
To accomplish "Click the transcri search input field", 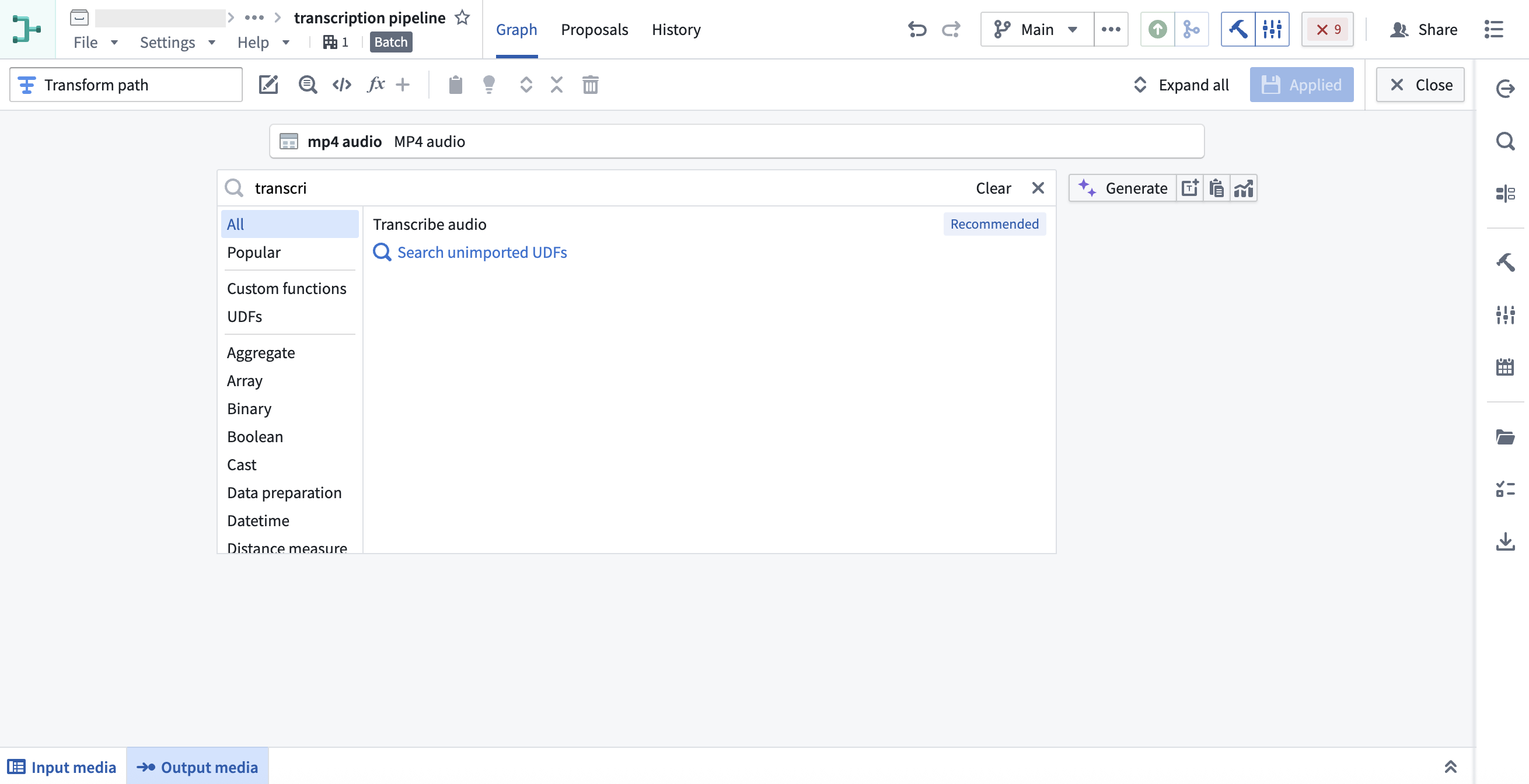I will pyautogui.click(x=594, y=188).
